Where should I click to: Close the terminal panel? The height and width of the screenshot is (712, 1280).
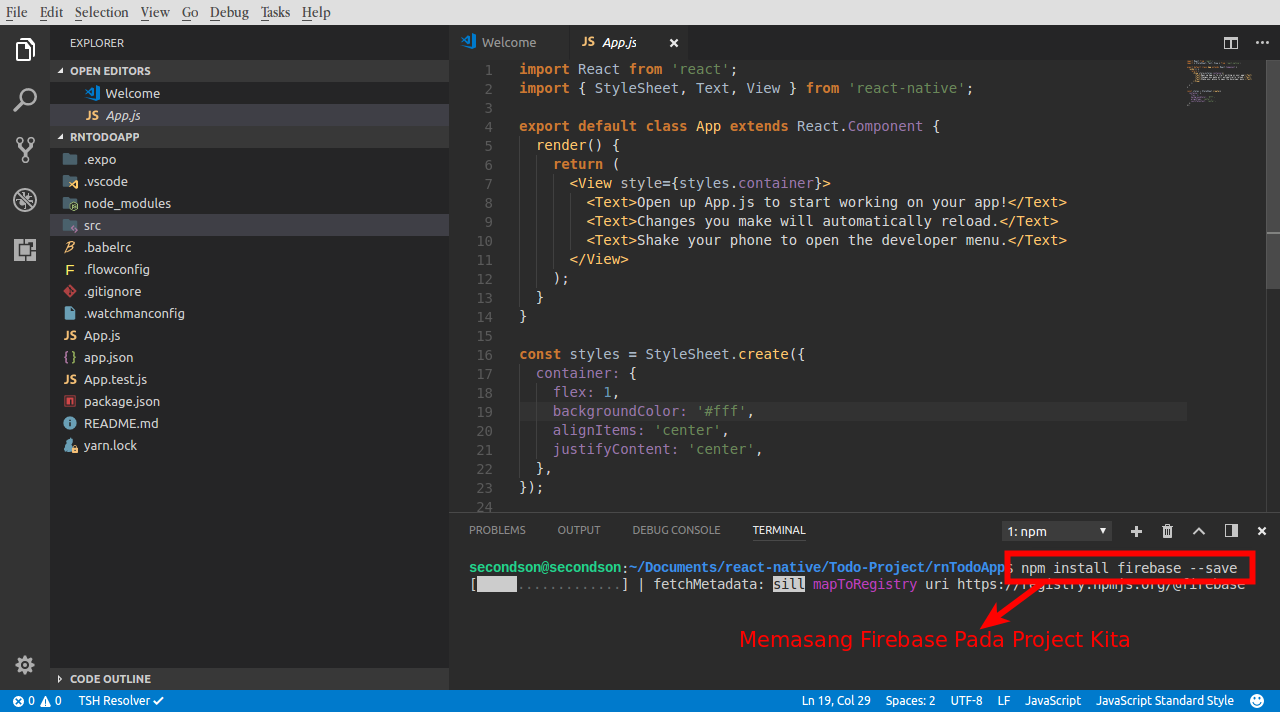tap(1262, 531)
